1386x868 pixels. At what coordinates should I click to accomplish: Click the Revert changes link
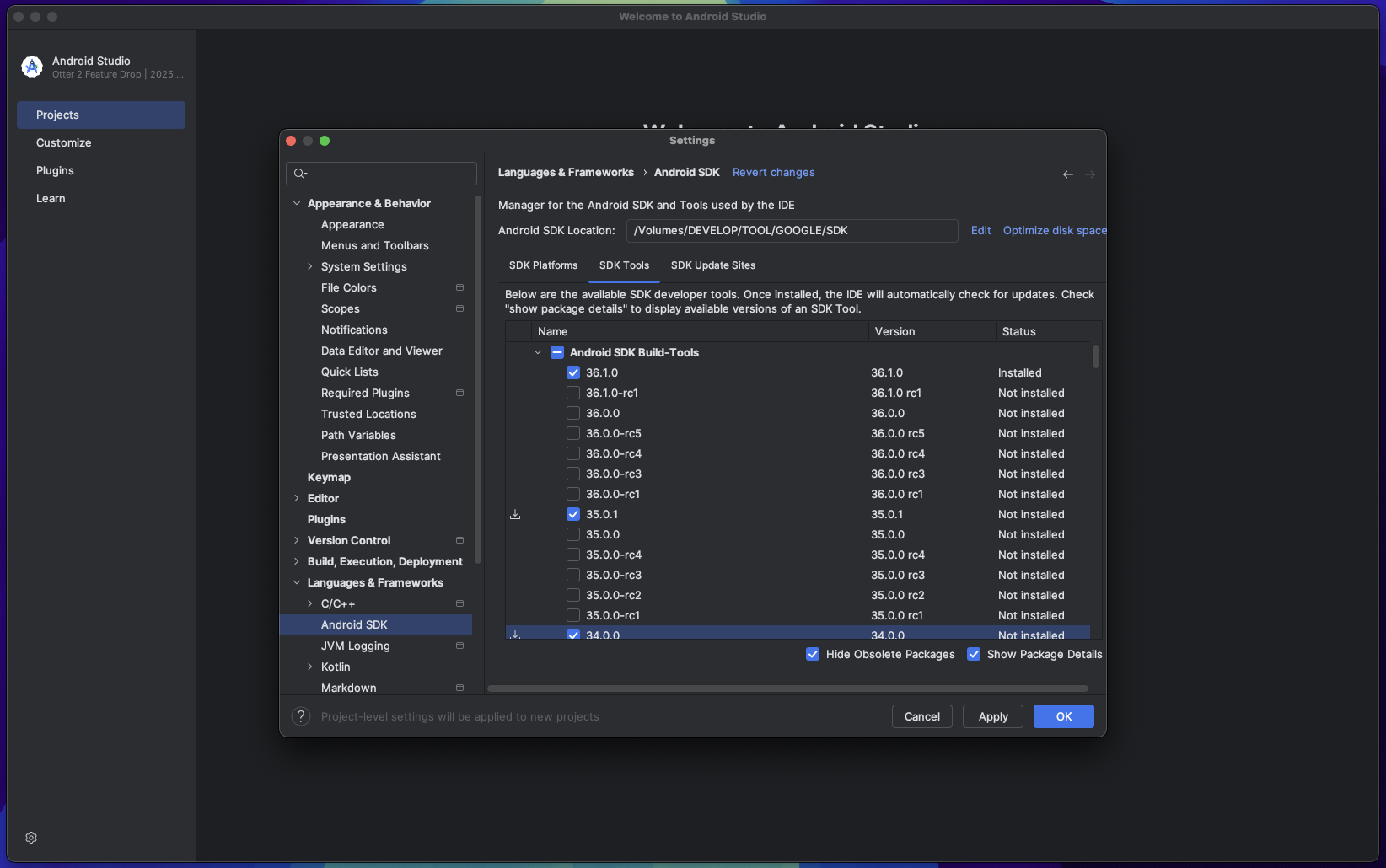773,173
